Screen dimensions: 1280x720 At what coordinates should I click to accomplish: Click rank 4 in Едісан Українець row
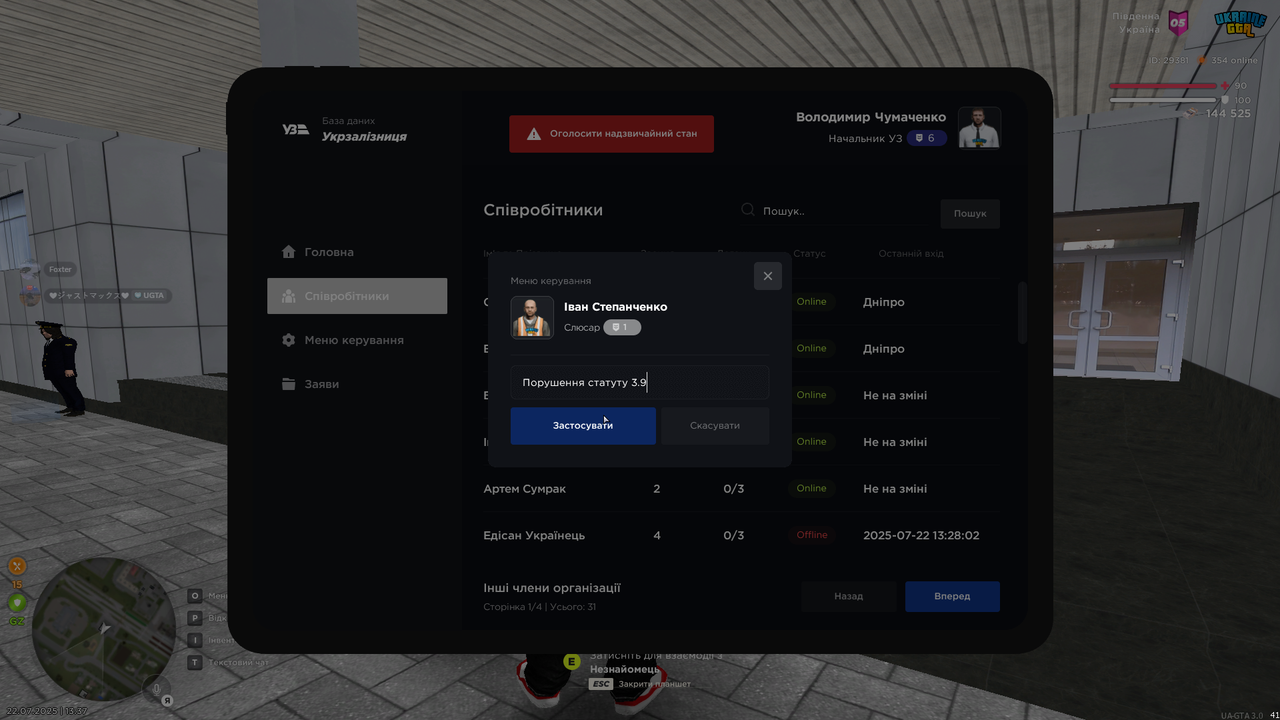(x=657, y=536)
